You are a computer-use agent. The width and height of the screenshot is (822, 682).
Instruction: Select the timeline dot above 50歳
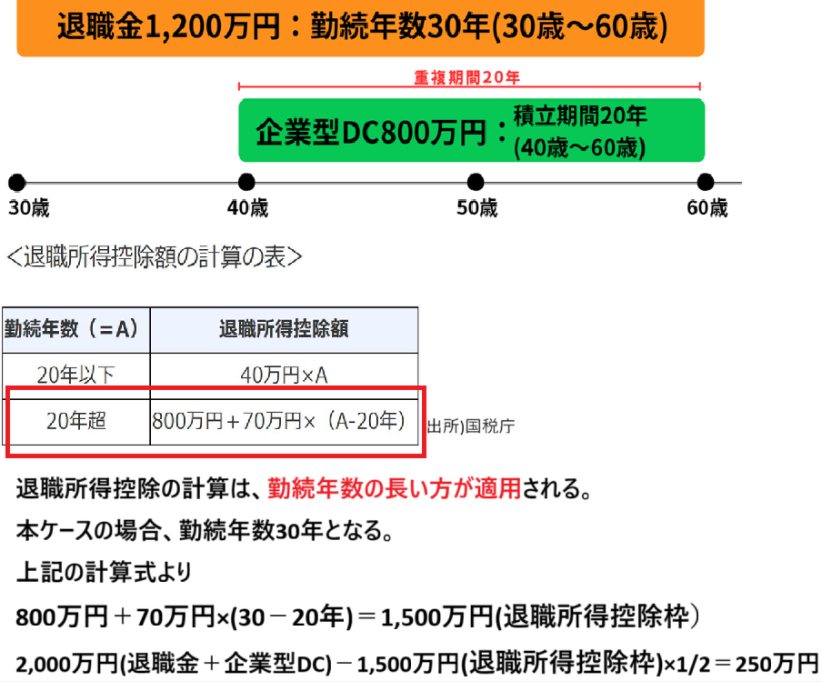[x=475, y=182]
